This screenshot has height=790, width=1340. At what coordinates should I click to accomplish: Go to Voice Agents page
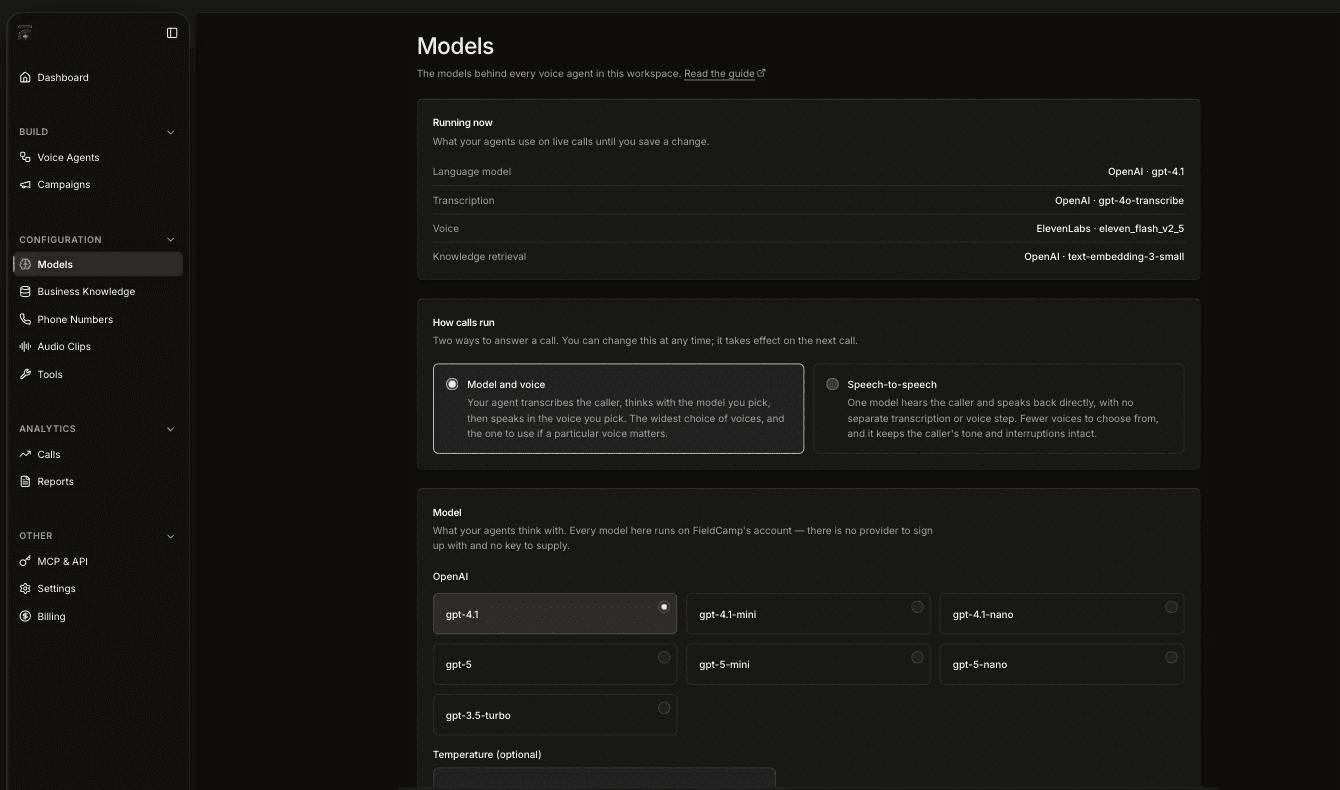point(97,157)
